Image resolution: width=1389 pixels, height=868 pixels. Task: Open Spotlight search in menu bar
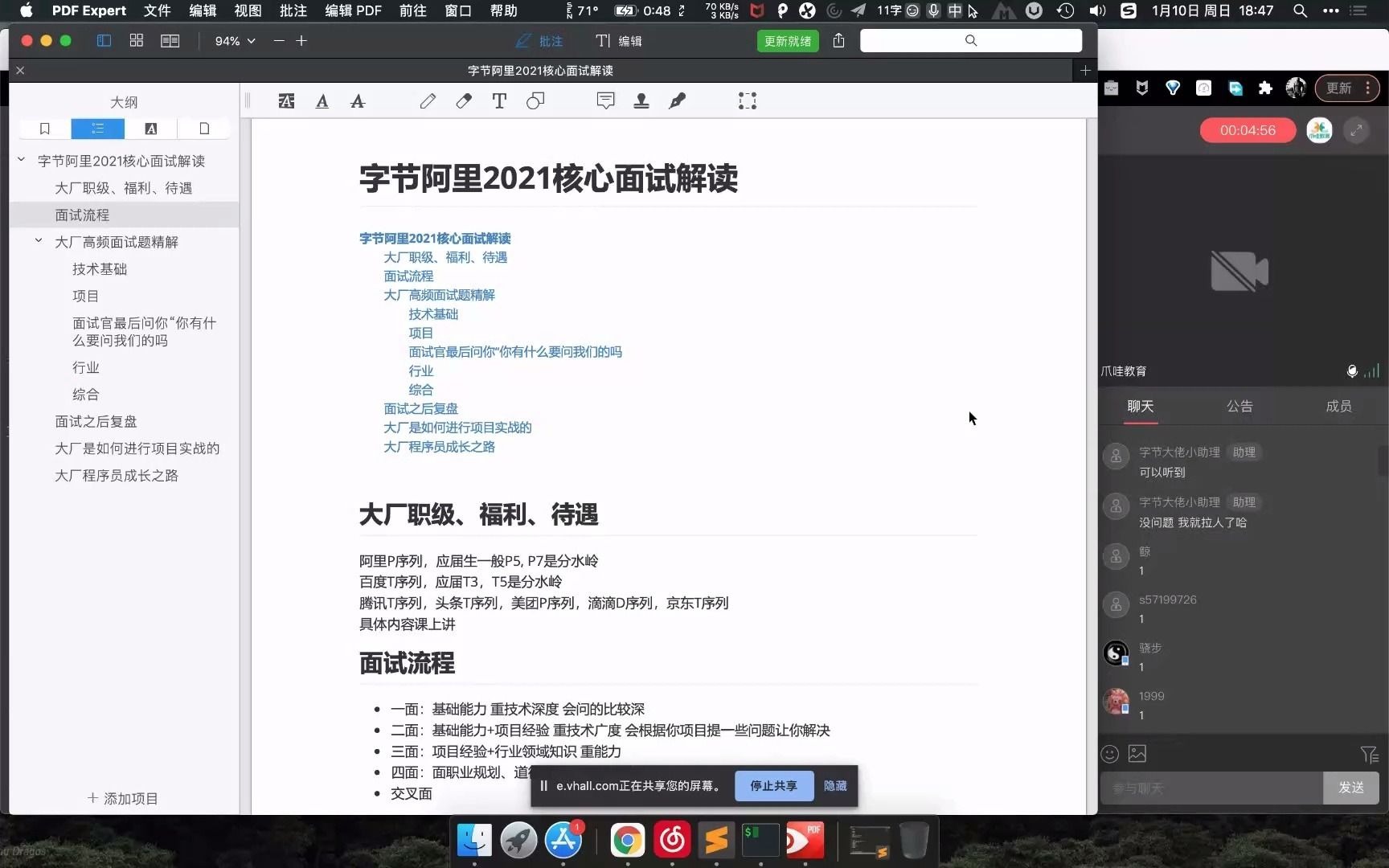pos(1300,10)
